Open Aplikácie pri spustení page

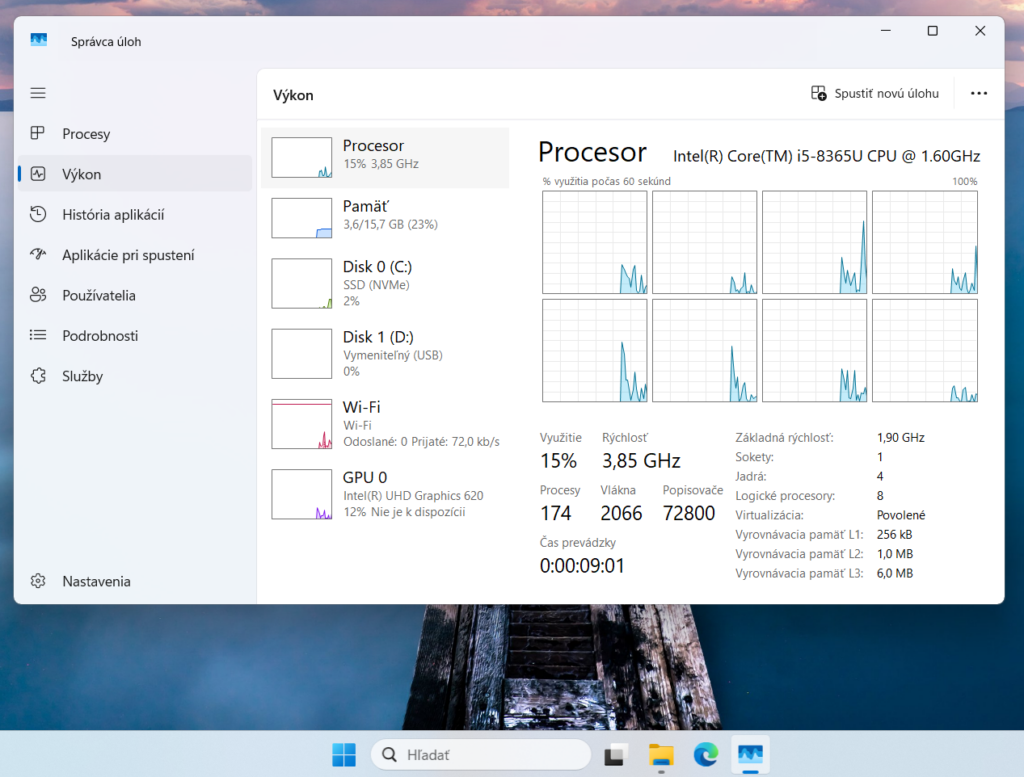(x=135, y=255)
